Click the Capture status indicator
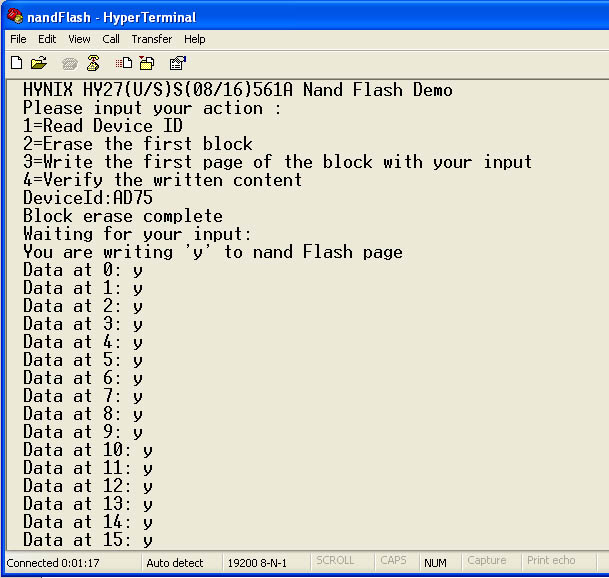609x578 pixels. click(491, 562)
